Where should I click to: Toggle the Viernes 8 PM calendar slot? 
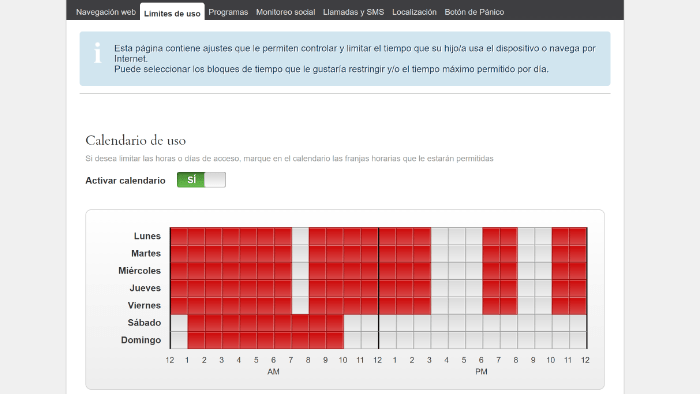tap(526, 305)
